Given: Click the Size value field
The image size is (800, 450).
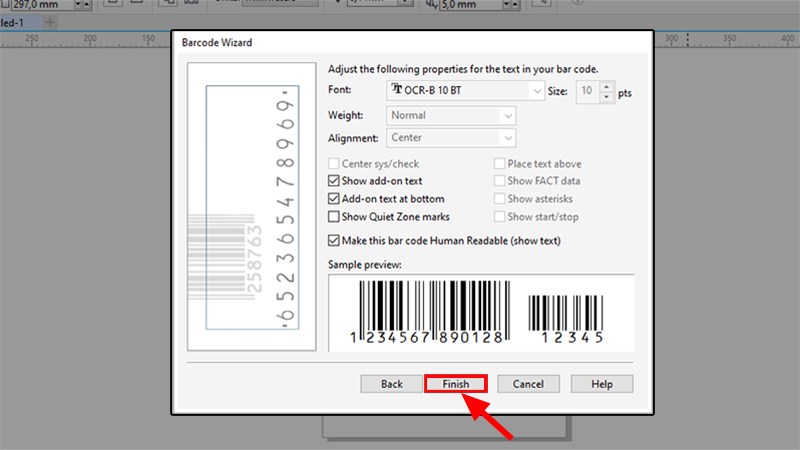Looking at the screenshot, I should click(x=587, y=91).
